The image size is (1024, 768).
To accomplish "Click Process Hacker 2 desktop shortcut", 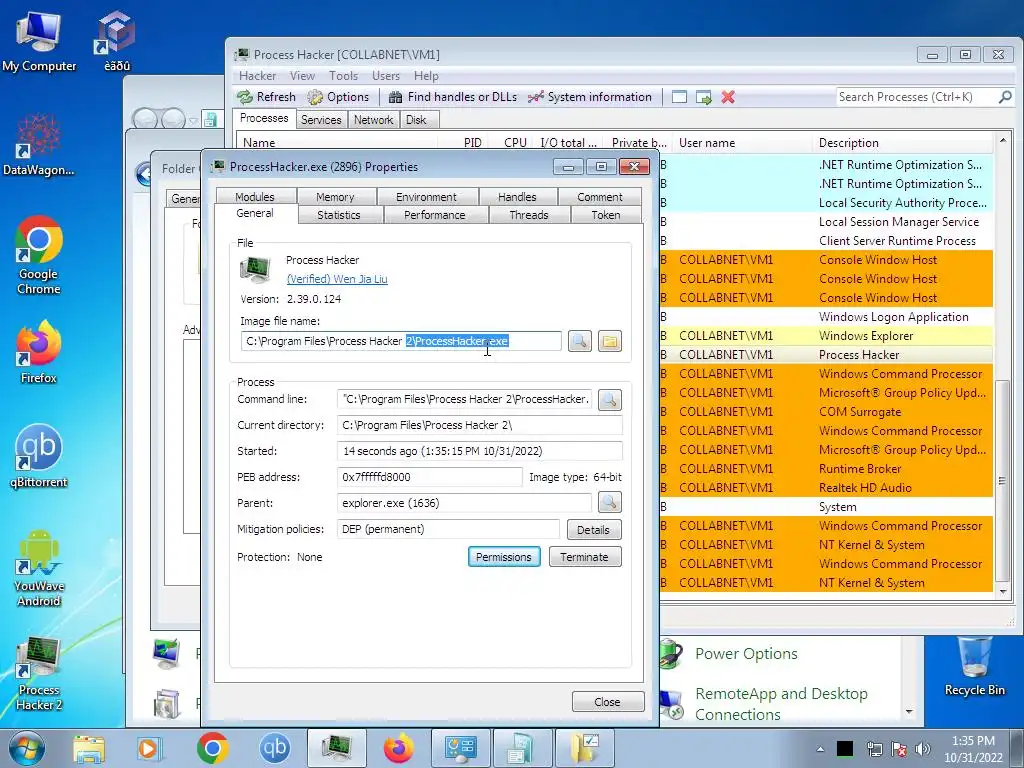I will (x=39, y=673).
